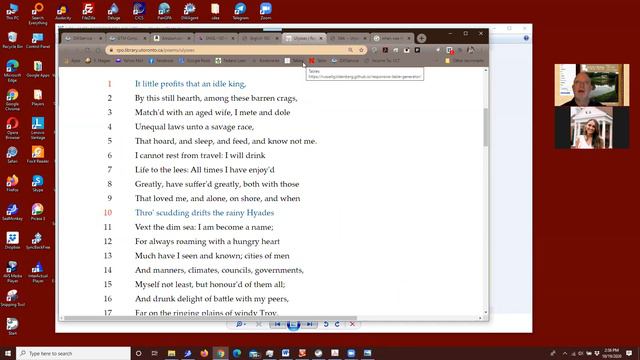The height and width of the screenshot is (360, 640).
Task: Open the Snipping Tool desktop shortcut
Action: pyautogui.click(x=12, y=298)
